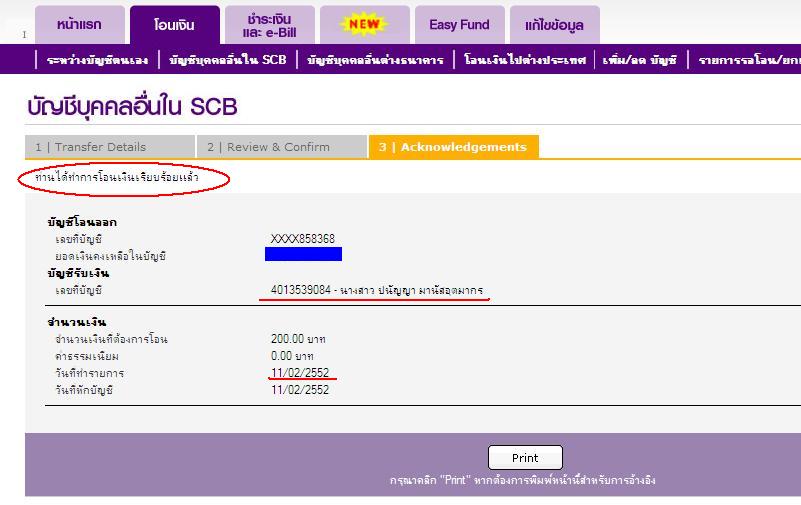Click the blue masked balance box

tap(303, 254)
